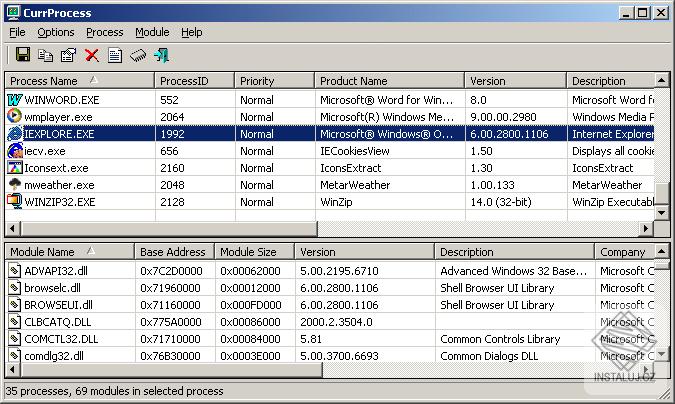Sort modules by Base Address header

pos(174,252)
